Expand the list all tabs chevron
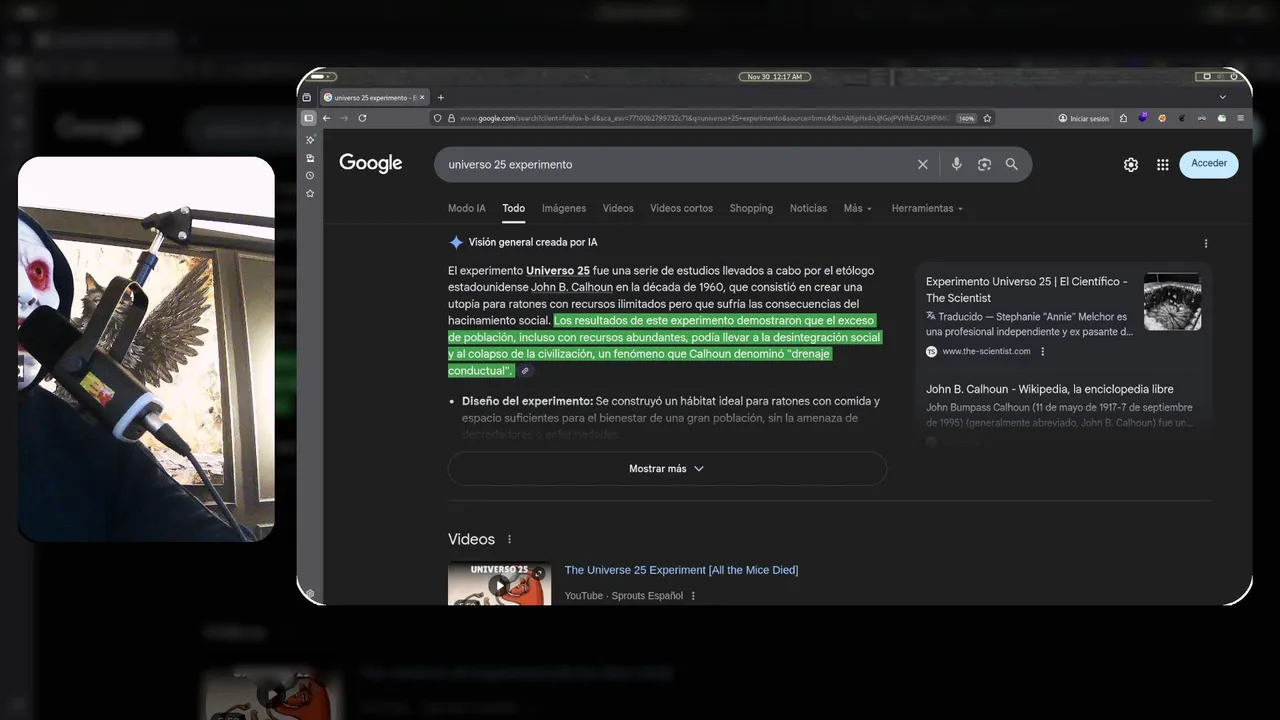The height and width of the screenshot is (720, 1280). (x=1222, y=97)
